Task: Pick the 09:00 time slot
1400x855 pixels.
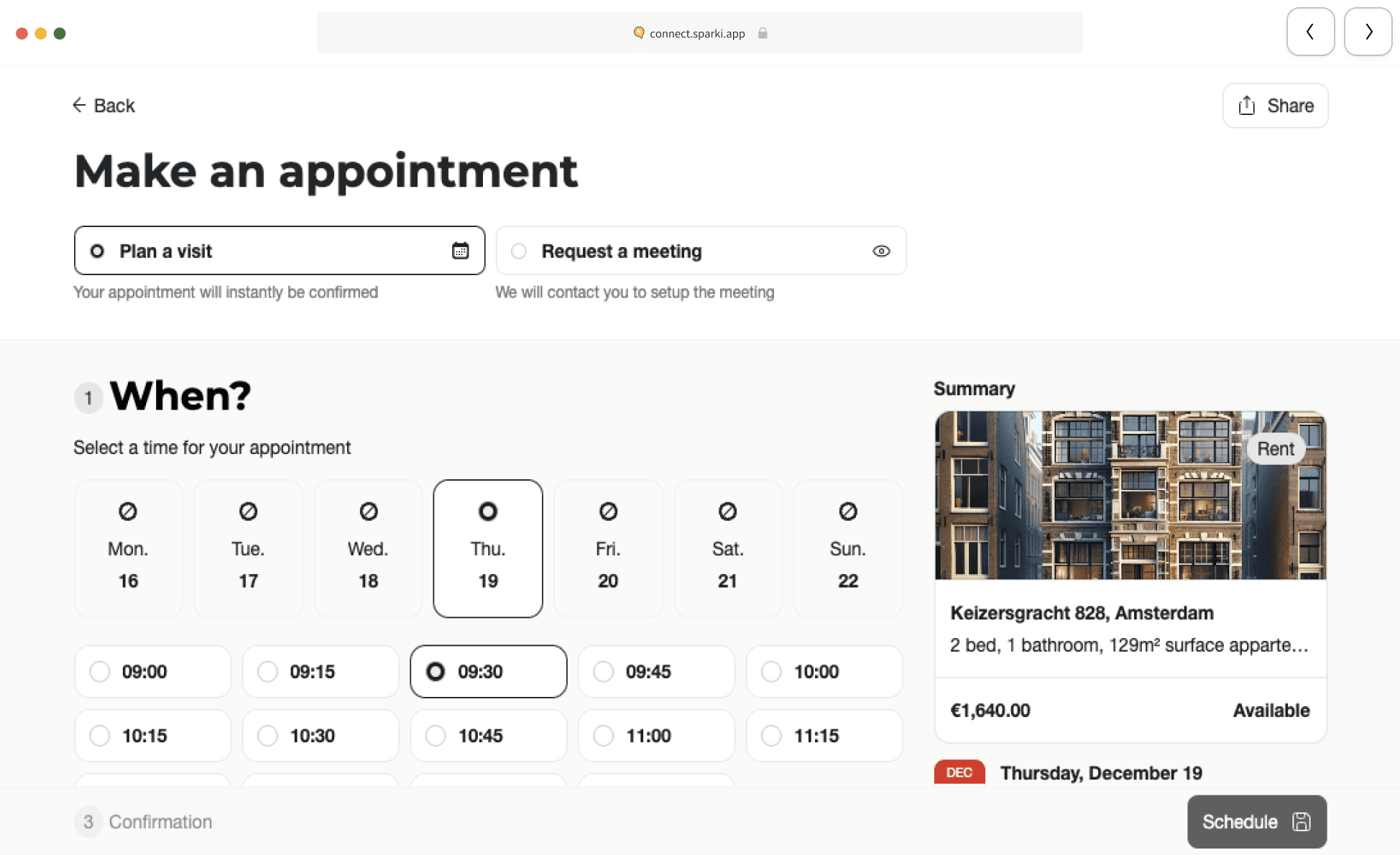Action: [152, 671]
